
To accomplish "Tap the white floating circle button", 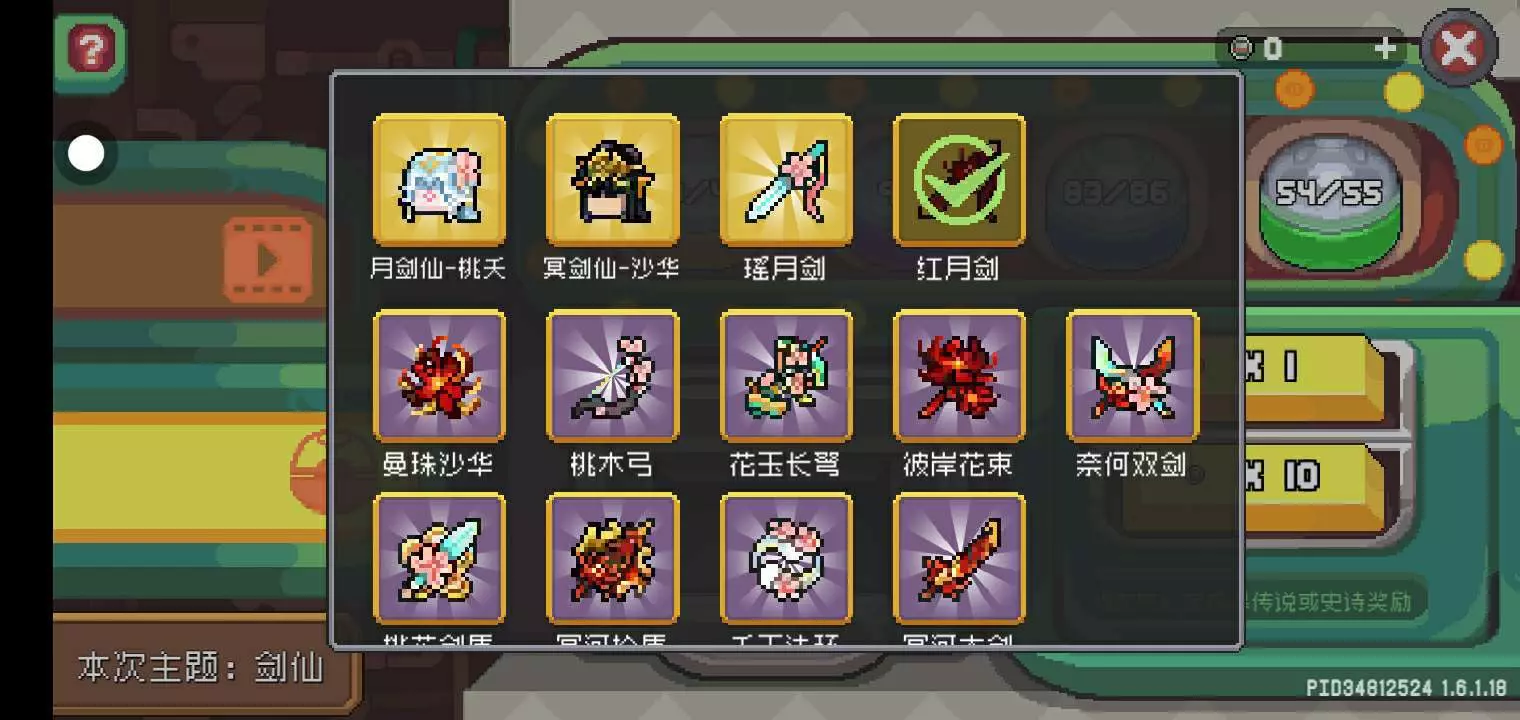I will click(86, 154).
